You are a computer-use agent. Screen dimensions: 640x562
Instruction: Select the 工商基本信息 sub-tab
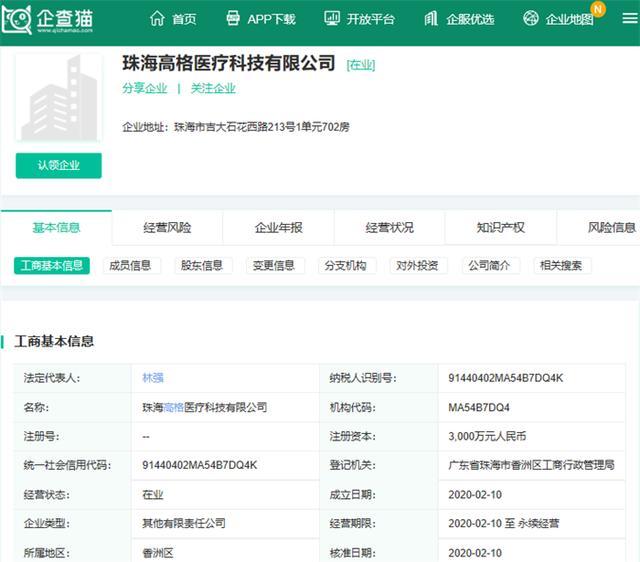[52, 266]
